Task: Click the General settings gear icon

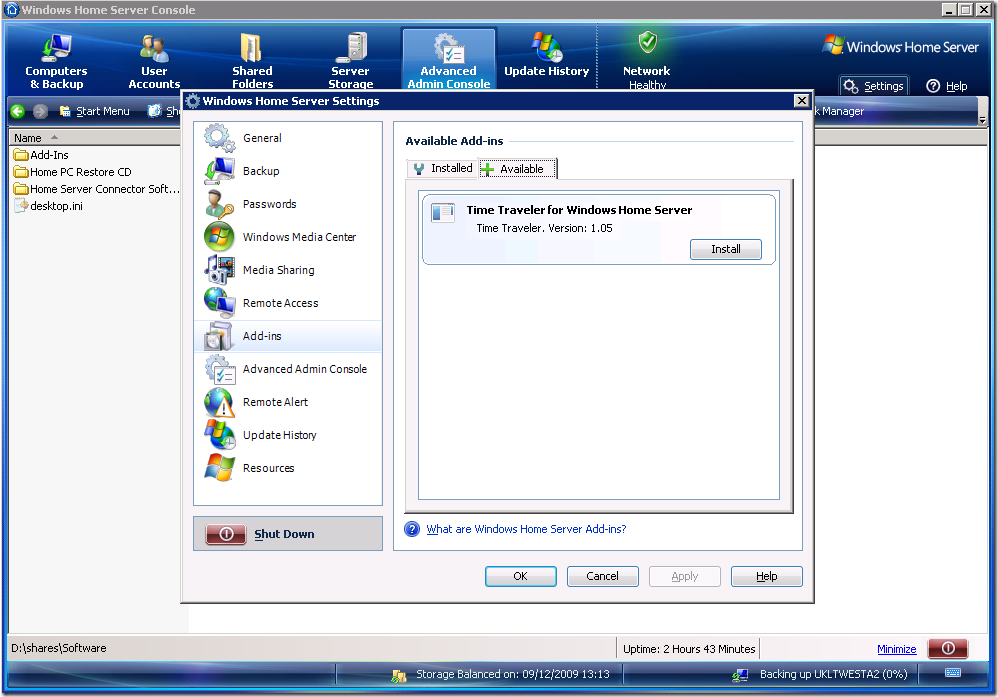Action: coord(220,138)
